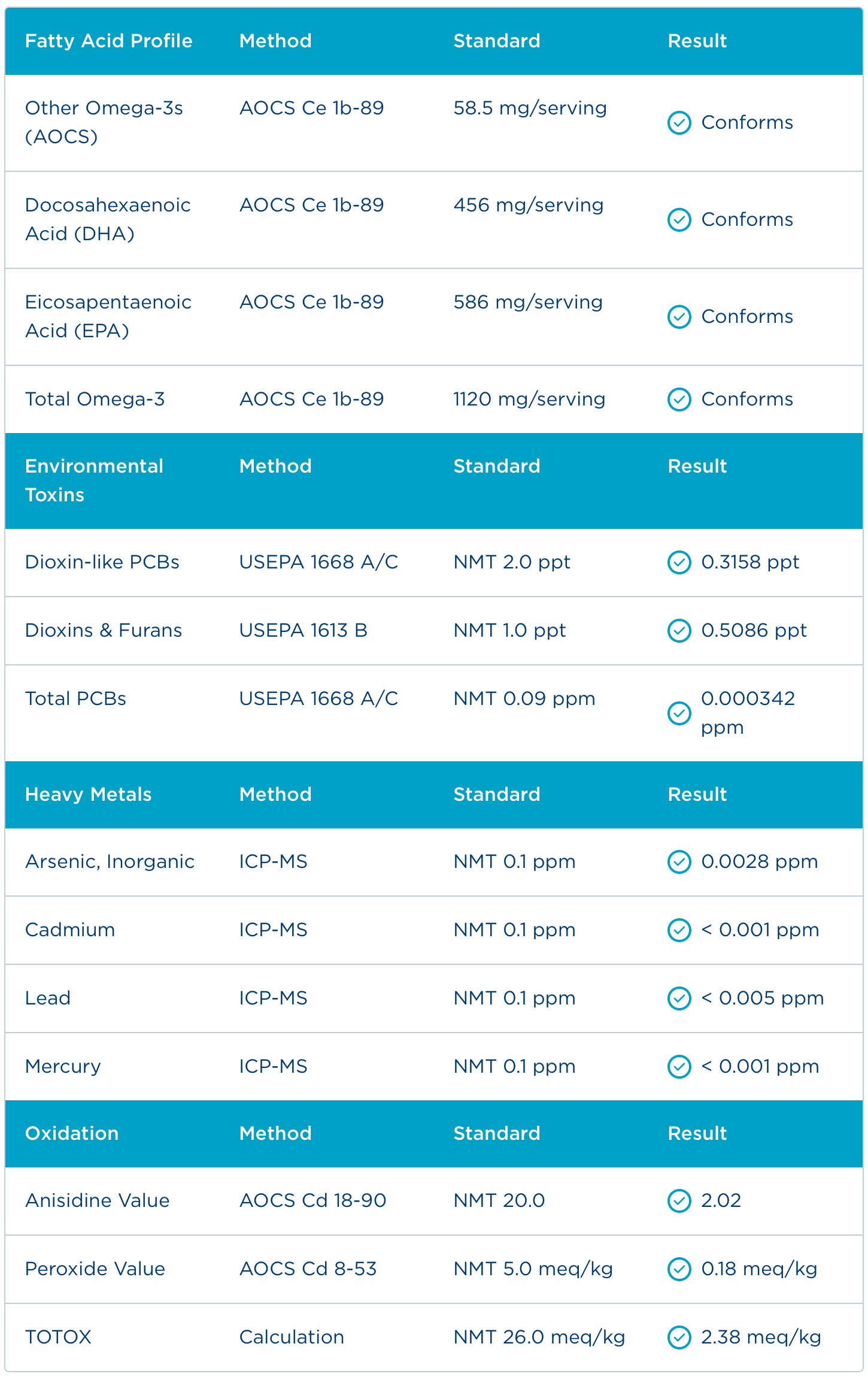Click the Conforms checkmark for Total Omega-3
This screenshot has width=868, height=1380.
tap(679, 400)
